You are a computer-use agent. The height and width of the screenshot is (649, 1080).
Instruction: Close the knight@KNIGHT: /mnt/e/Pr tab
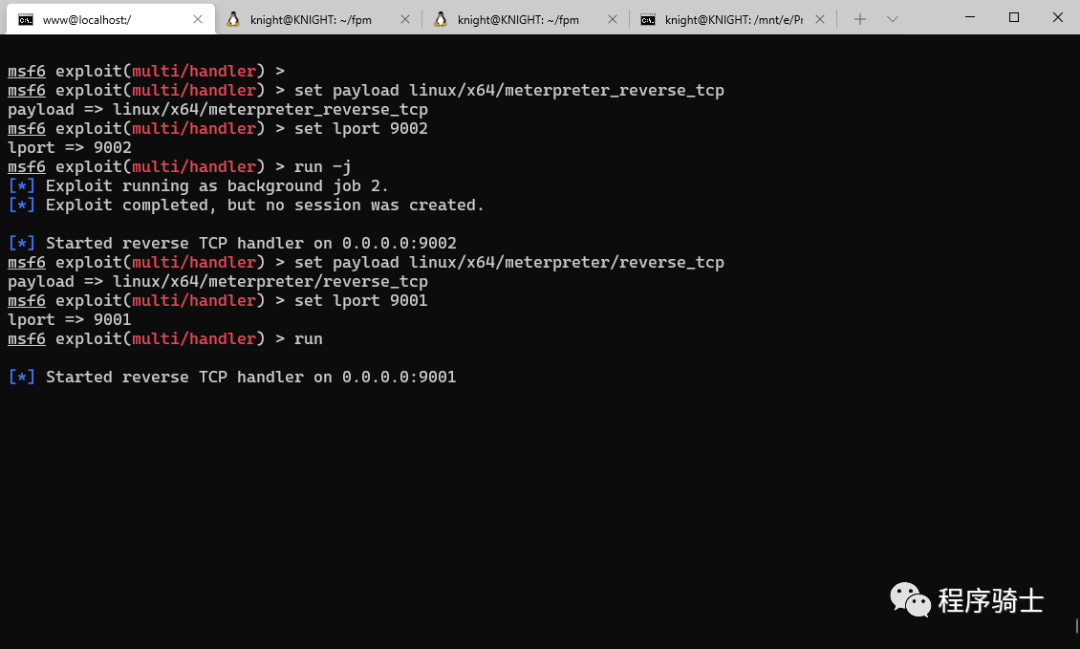(x=820, y=19)
